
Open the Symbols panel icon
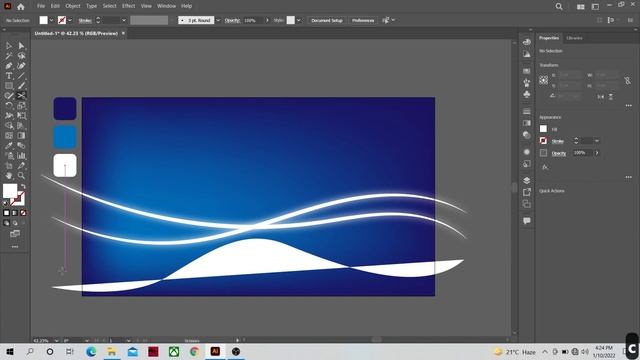527,94
